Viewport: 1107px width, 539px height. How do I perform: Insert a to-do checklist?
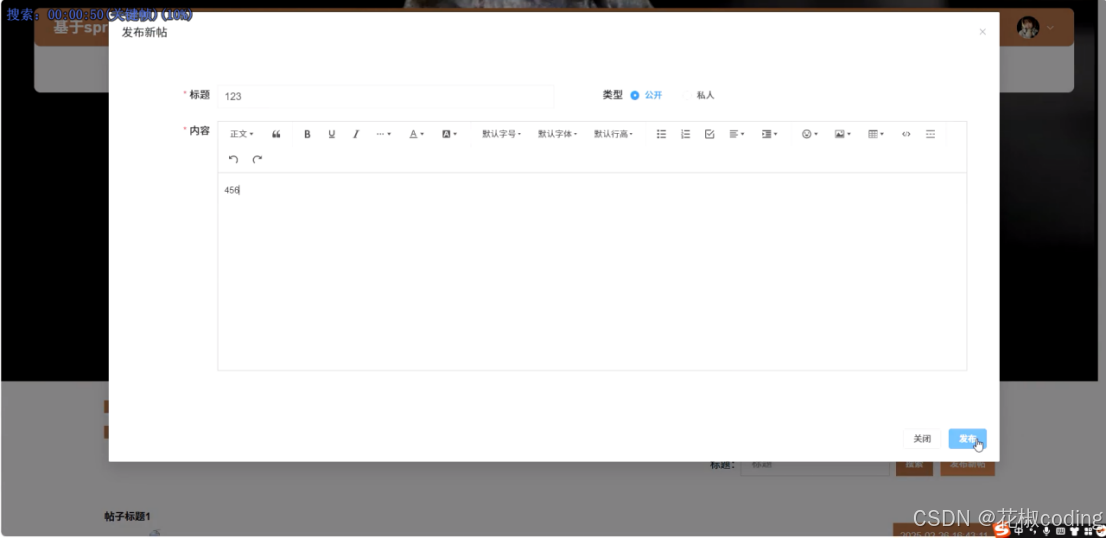point(710,134)
